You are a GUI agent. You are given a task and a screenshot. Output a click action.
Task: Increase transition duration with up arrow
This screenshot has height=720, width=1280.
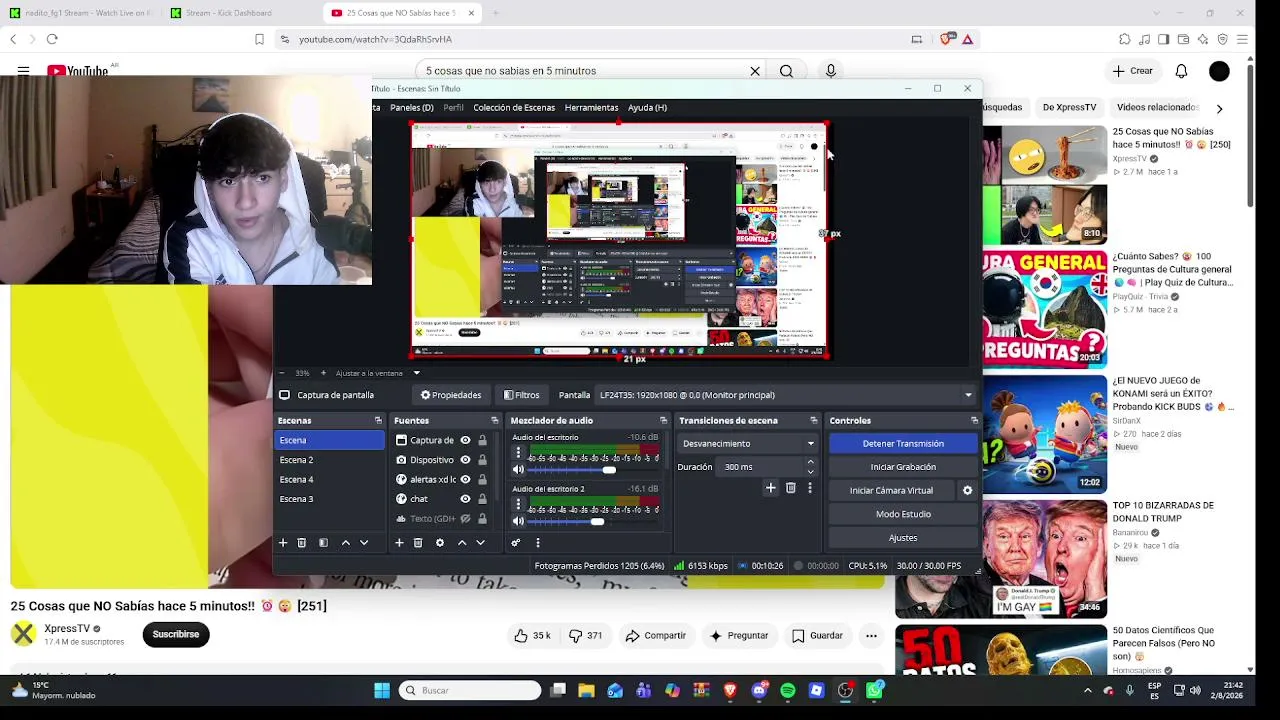pyautogui.click(x=810, y=463)
